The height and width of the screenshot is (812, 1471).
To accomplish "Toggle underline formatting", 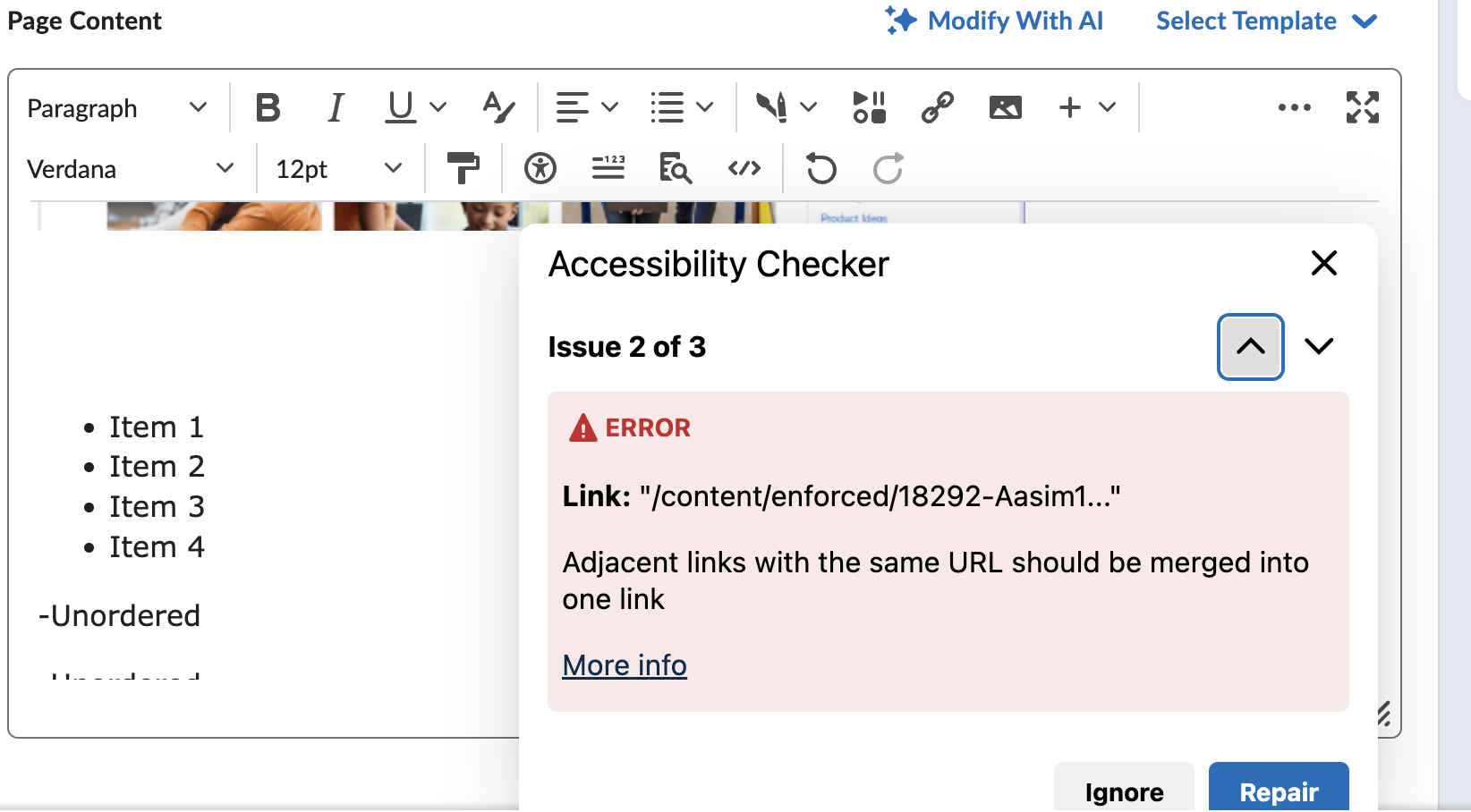I will tap(400, 107).
